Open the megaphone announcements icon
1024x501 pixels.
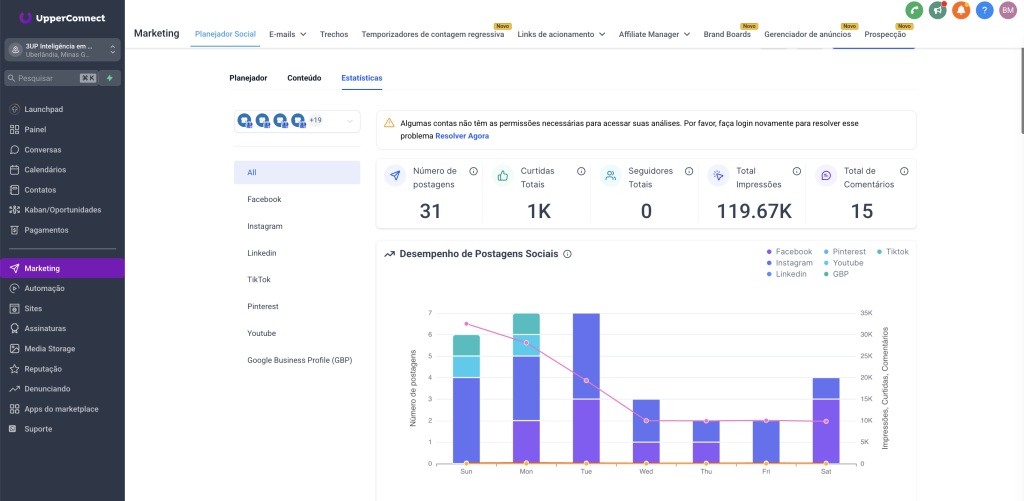click(937, 10)
